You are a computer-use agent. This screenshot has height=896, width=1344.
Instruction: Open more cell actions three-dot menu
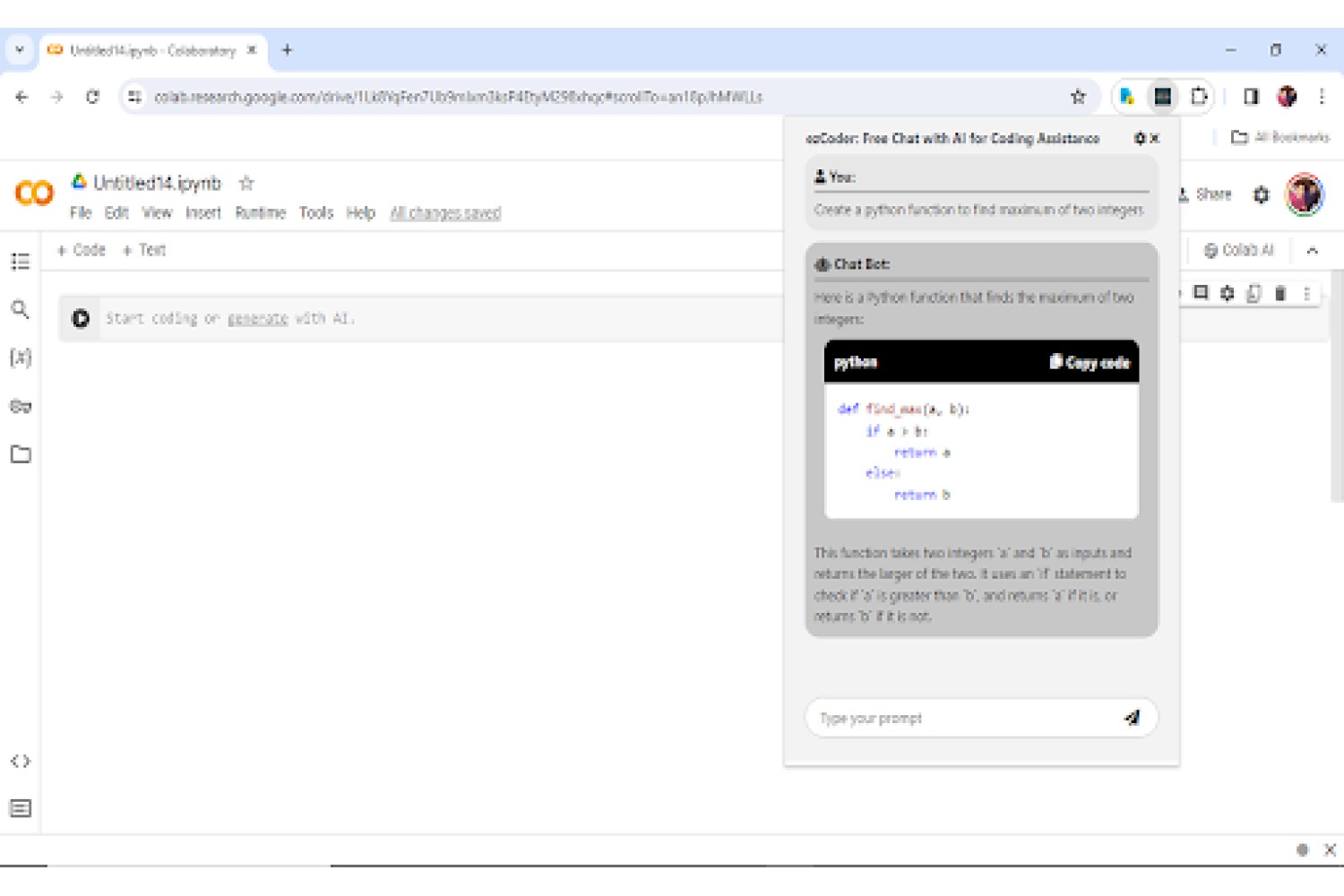(x=1307, y=293)
